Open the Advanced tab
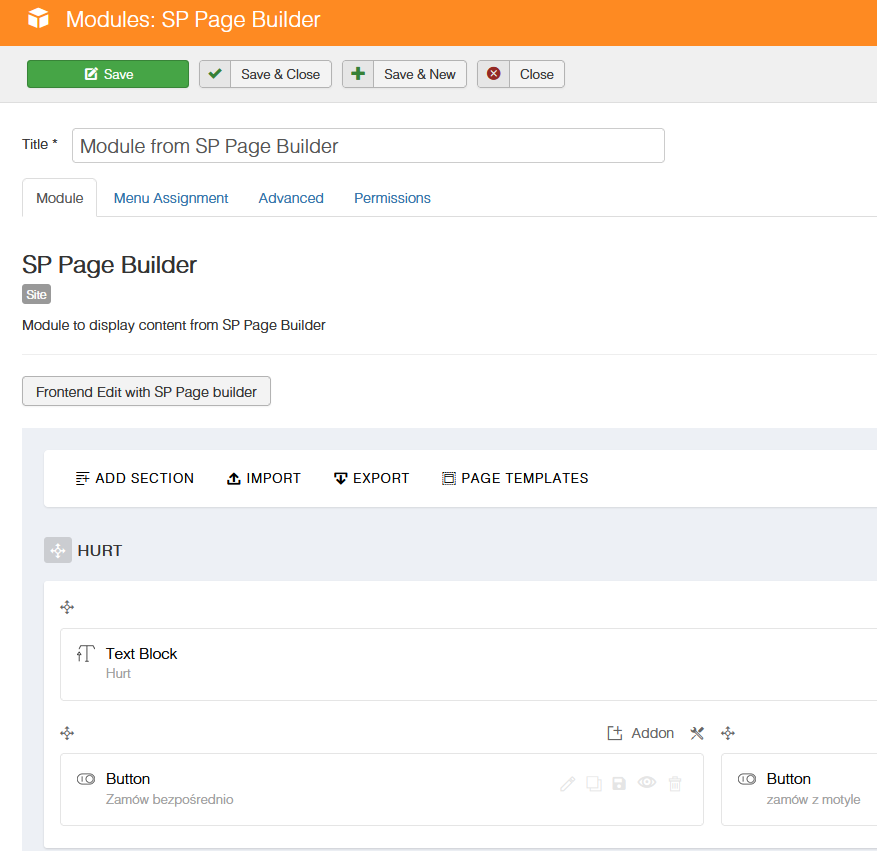Viewport: 877px width, 851px height. 291,198
